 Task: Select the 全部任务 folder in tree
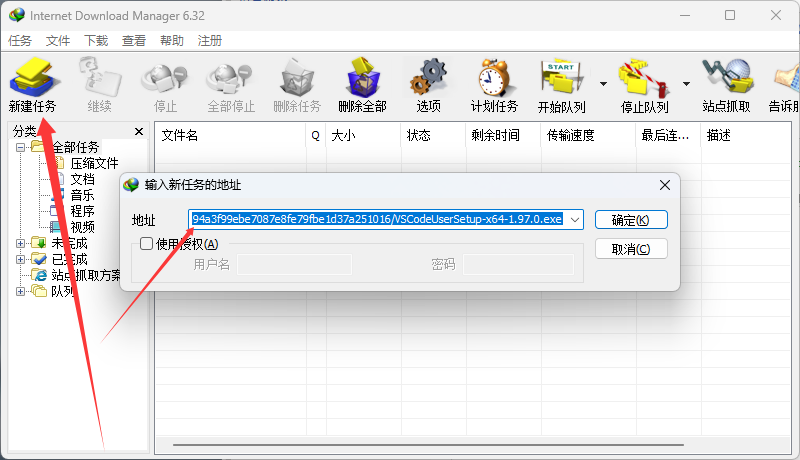(76, 148)
